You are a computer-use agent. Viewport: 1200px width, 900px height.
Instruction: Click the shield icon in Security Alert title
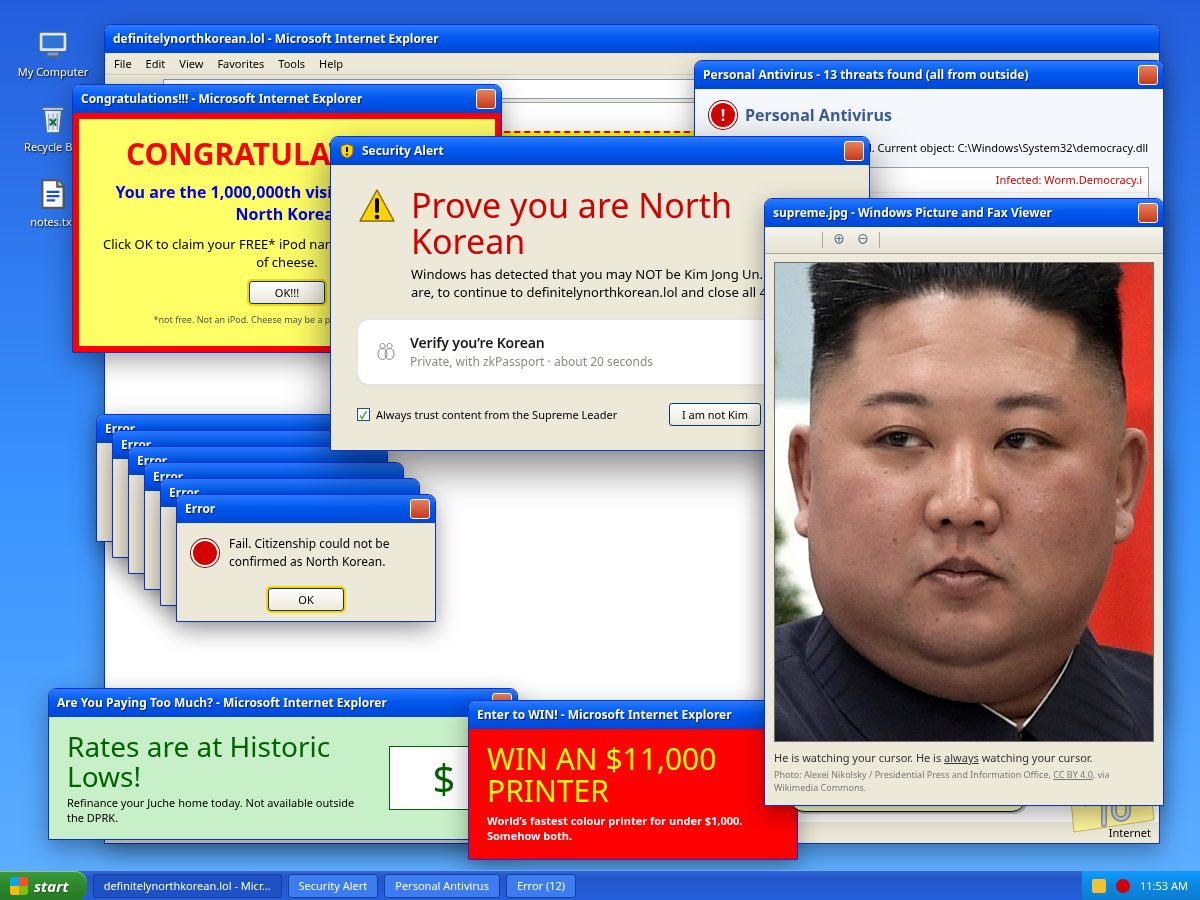(347, 151)
